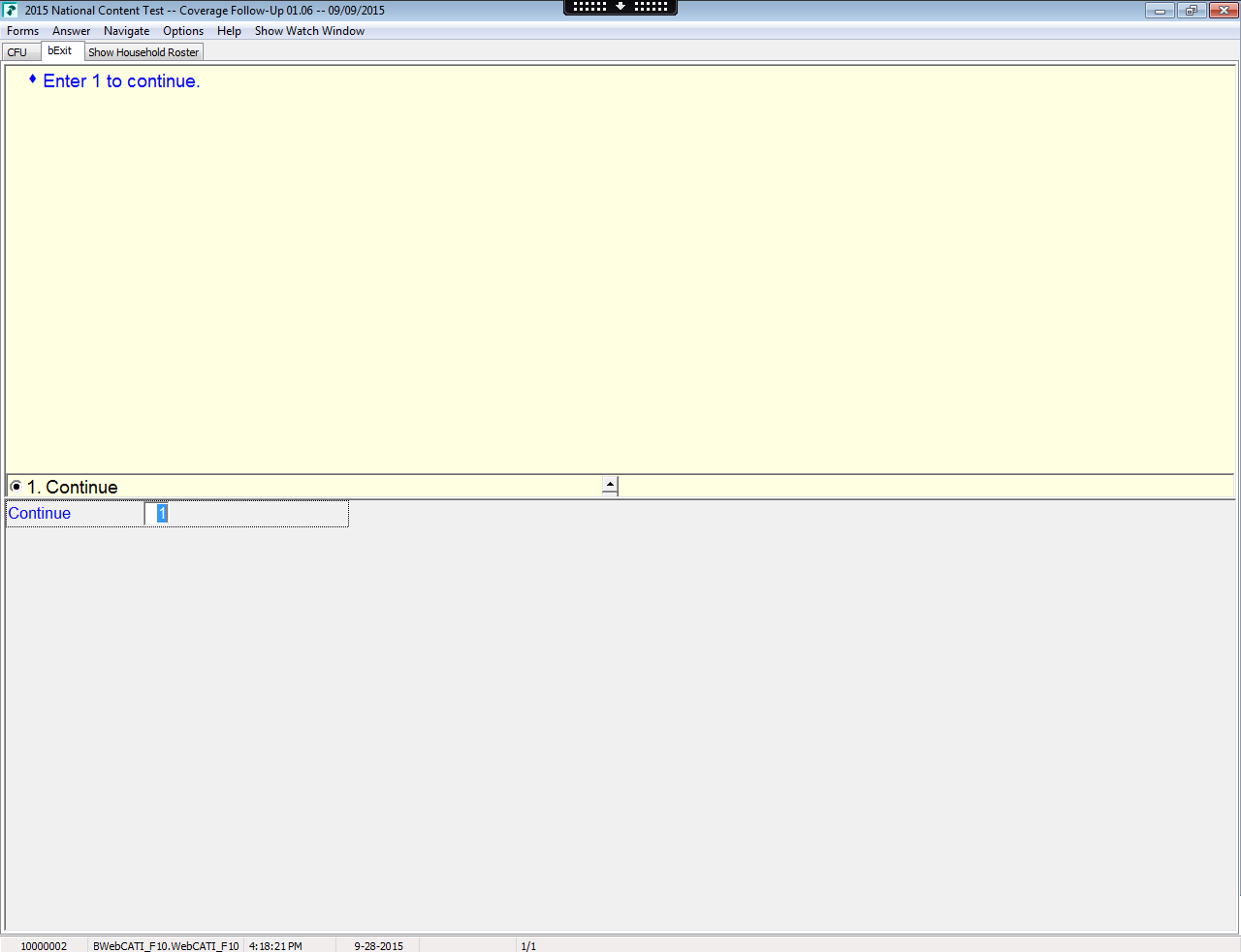Click the time 4:18:21 PM in the status bar

(x=275, y=946)
